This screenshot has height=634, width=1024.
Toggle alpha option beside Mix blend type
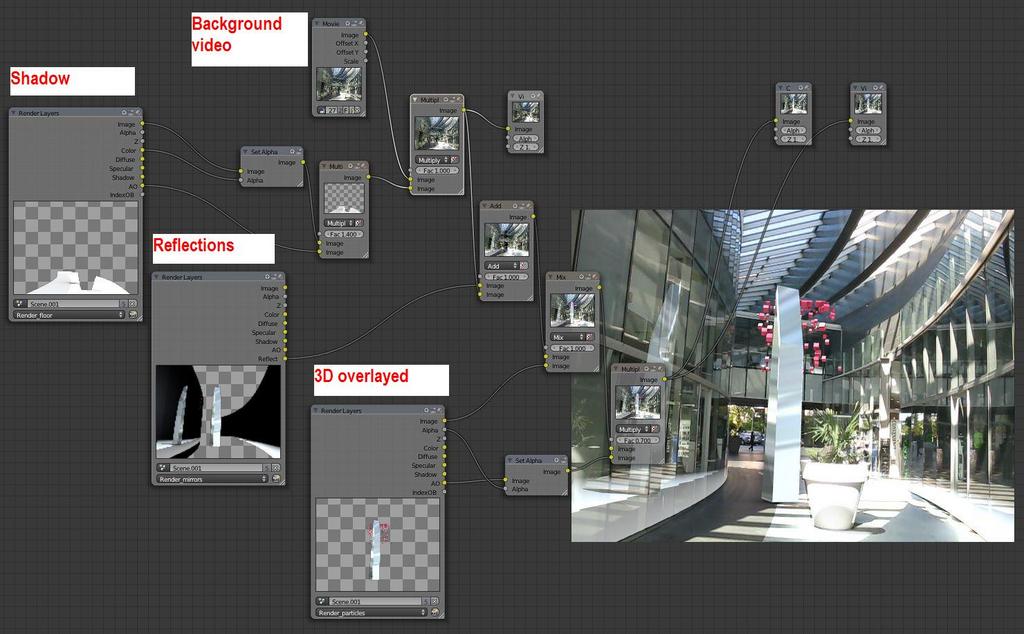[x=590, y=337]
